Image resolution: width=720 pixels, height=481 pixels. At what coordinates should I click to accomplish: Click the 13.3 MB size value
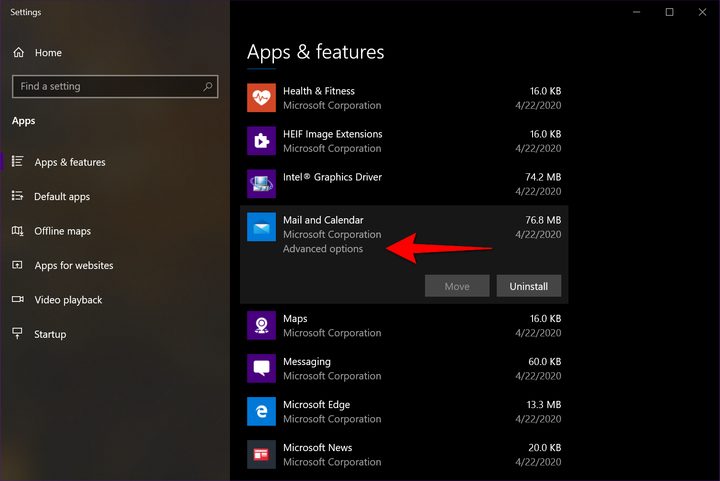coord(544,405)
